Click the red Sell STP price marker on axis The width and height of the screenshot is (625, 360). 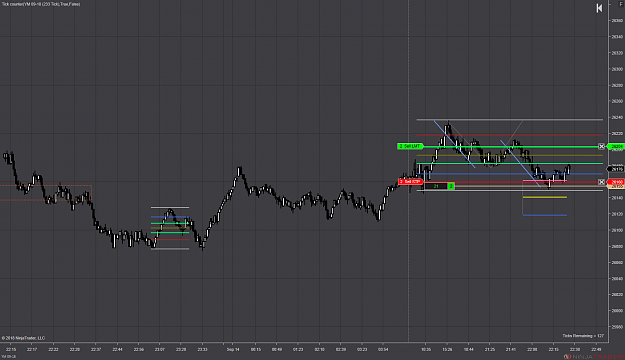616,182
